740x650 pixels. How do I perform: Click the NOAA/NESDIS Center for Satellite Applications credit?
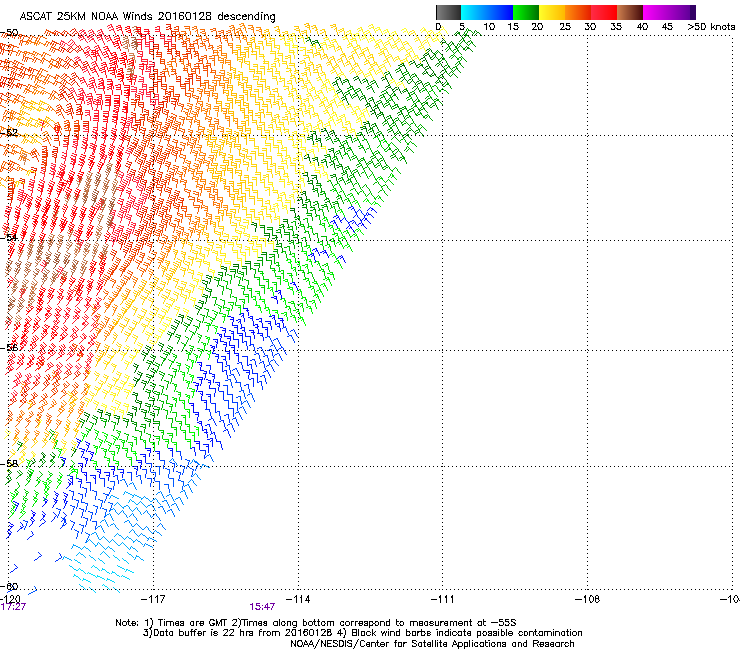(x=432, y=644)
